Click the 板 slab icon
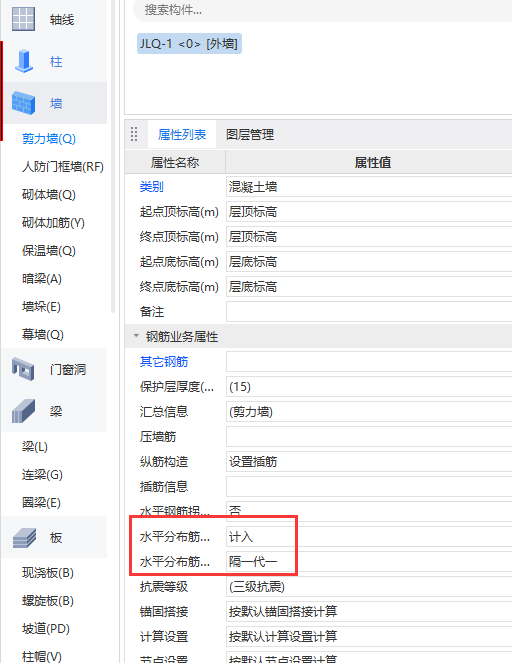This screenshot has width=512, height=663. [x=24, y=538]
